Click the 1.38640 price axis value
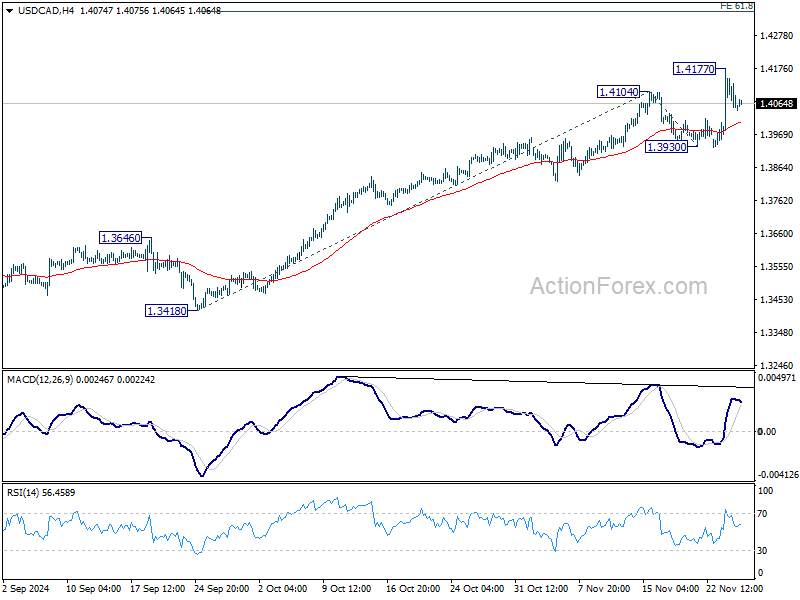 pyautogui.click(x=777, y=167)
